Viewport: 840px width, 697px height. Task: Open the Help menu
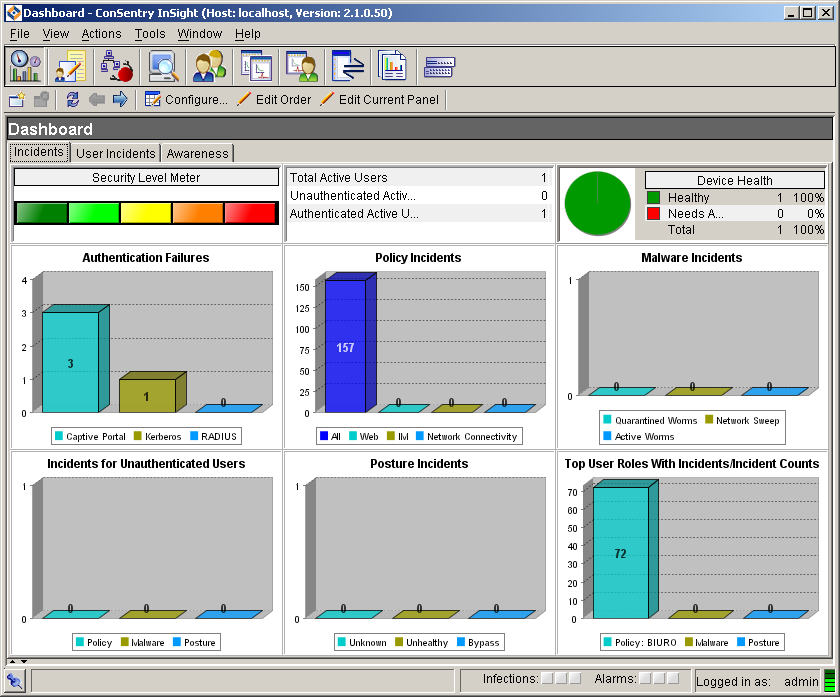point(248,34)
